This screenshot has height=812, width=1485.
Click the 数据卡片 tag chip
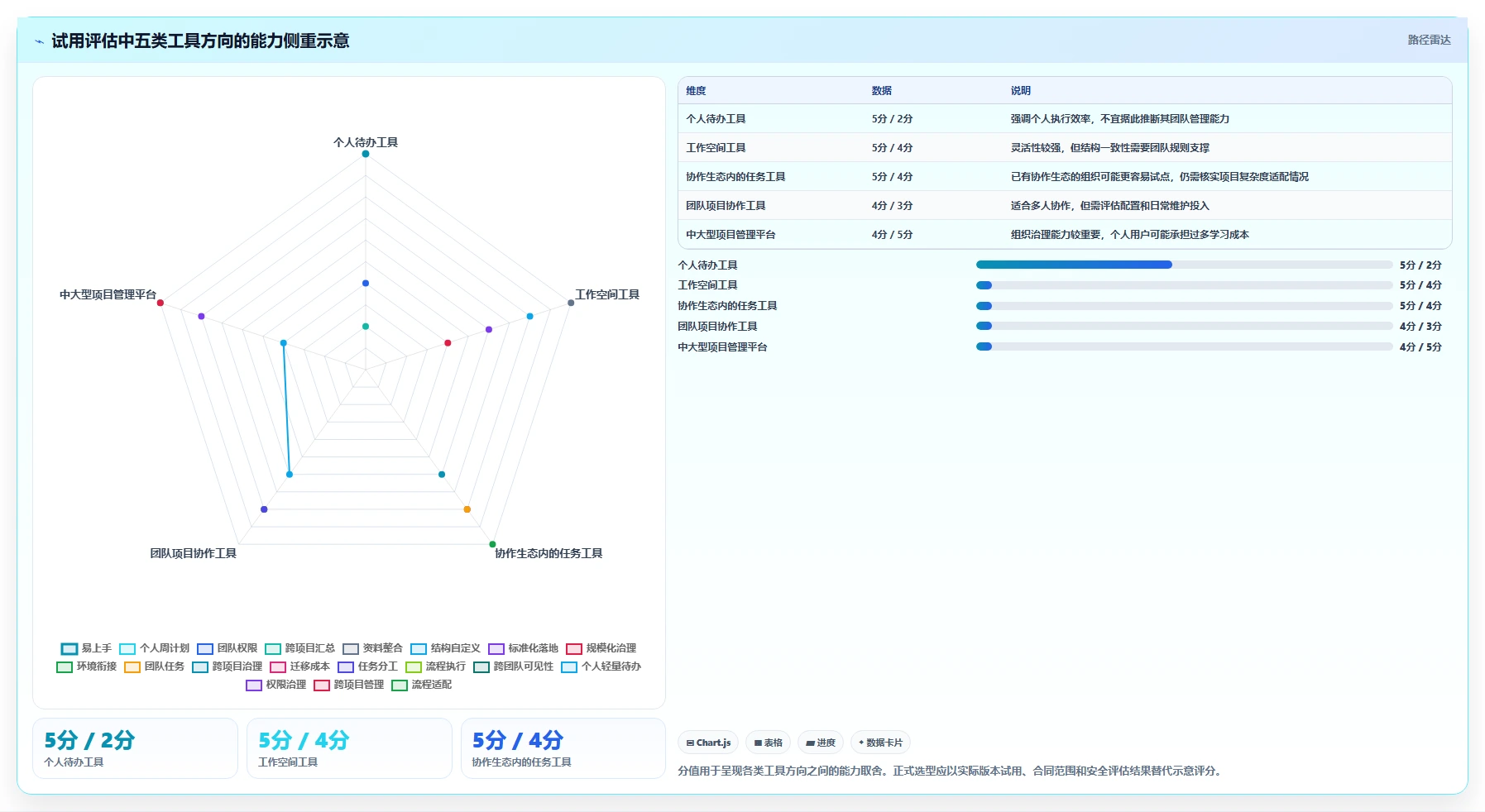[880, 743]
